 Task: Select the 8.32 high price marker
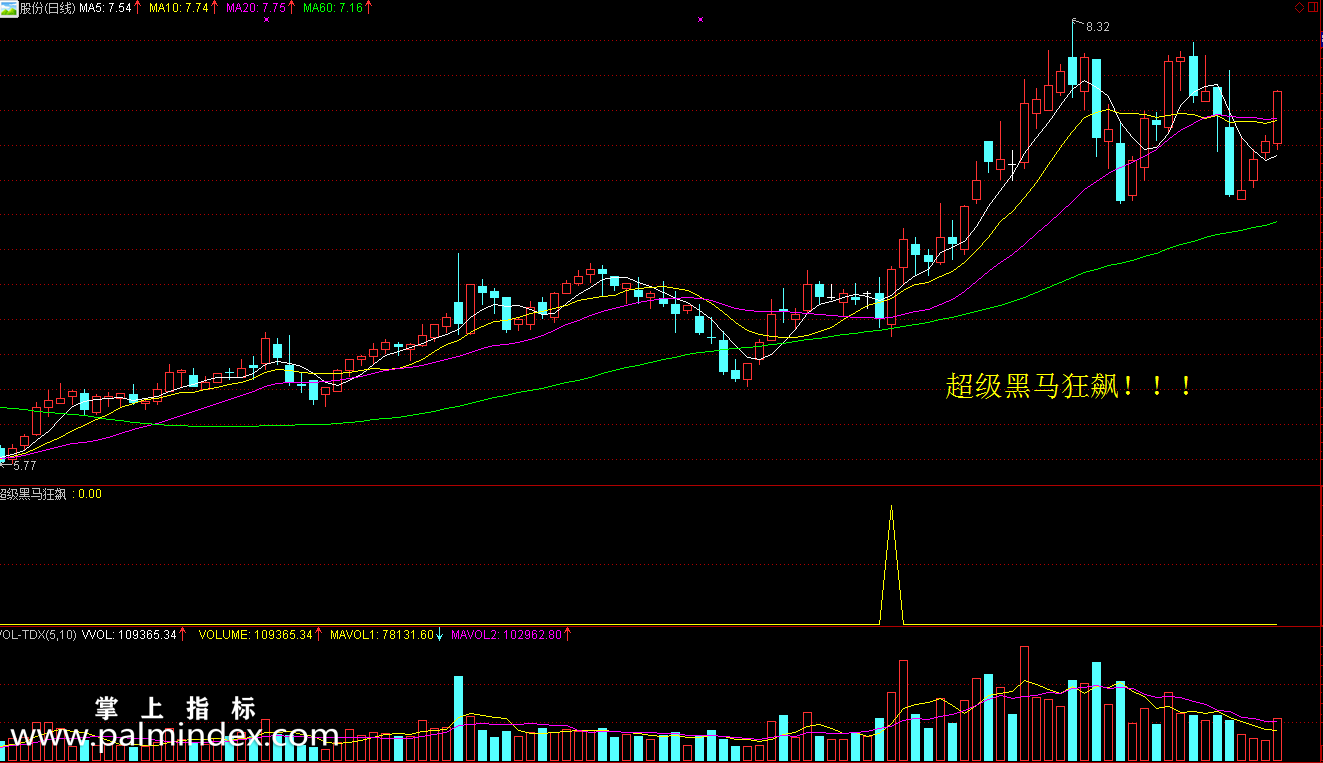1097,27
